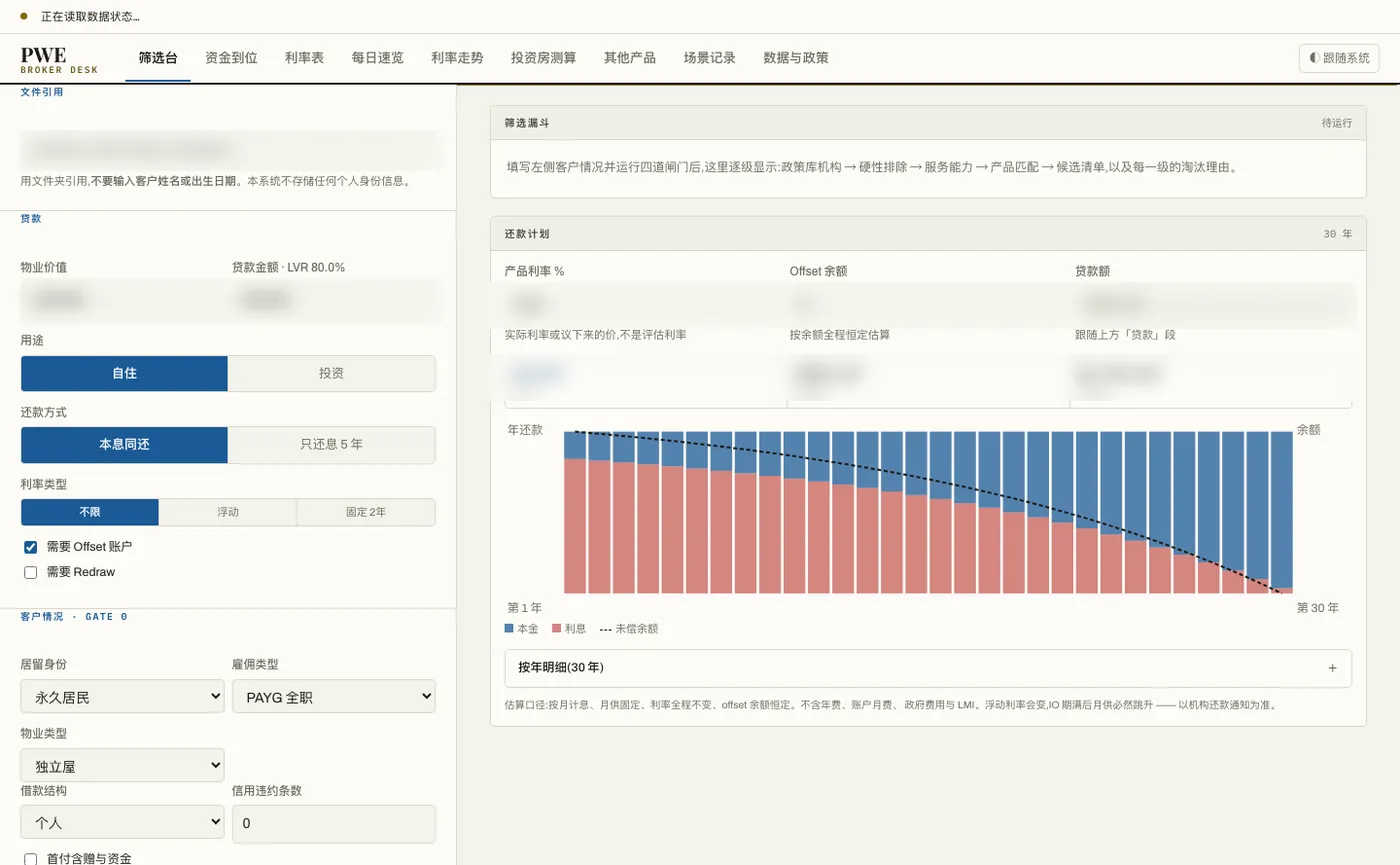The image size is (1400, 865).
Task: Click the 还款计划 panel header
Action: click(928, 234)
